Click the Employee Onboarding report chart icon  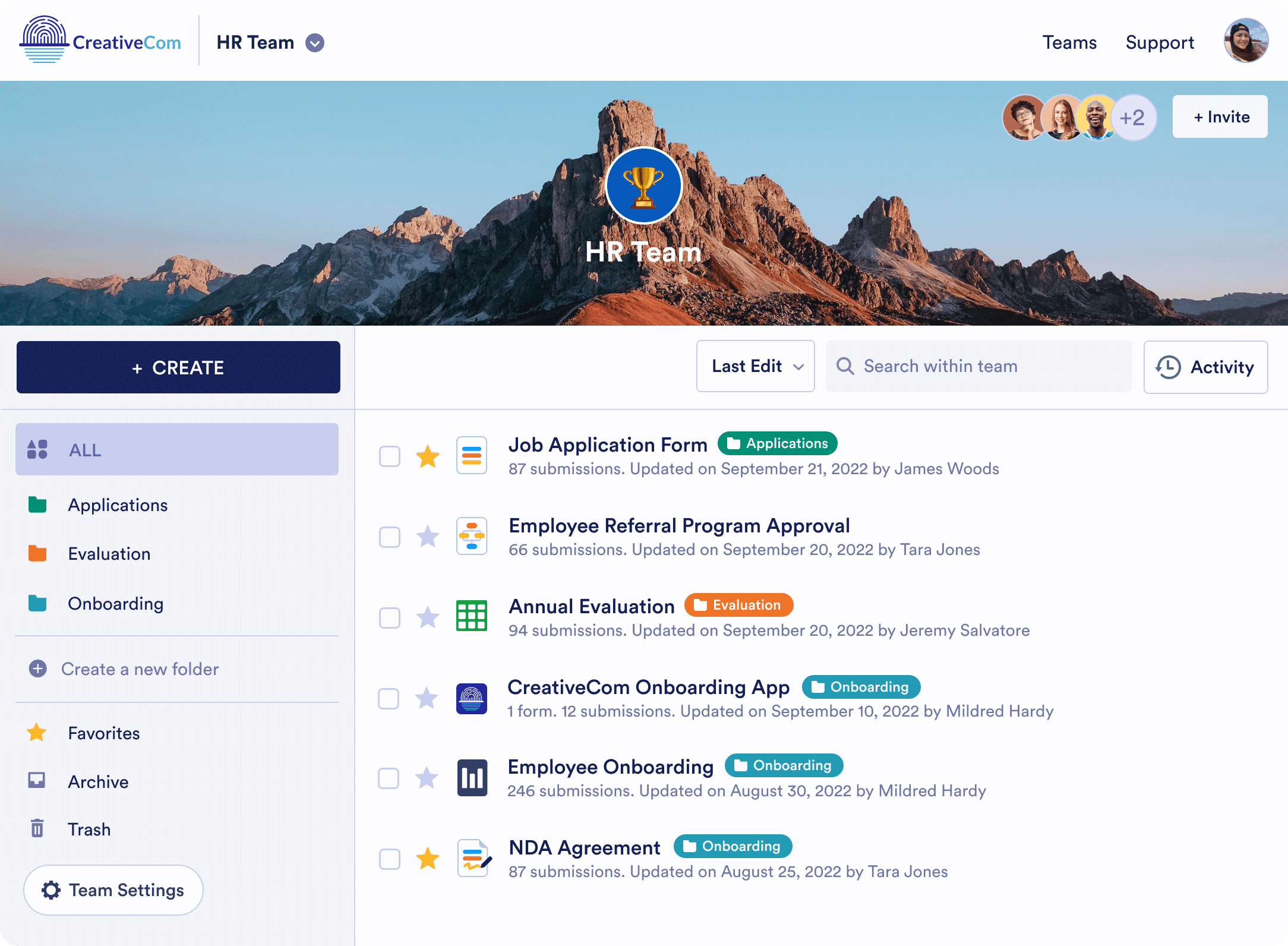[472, 777]
